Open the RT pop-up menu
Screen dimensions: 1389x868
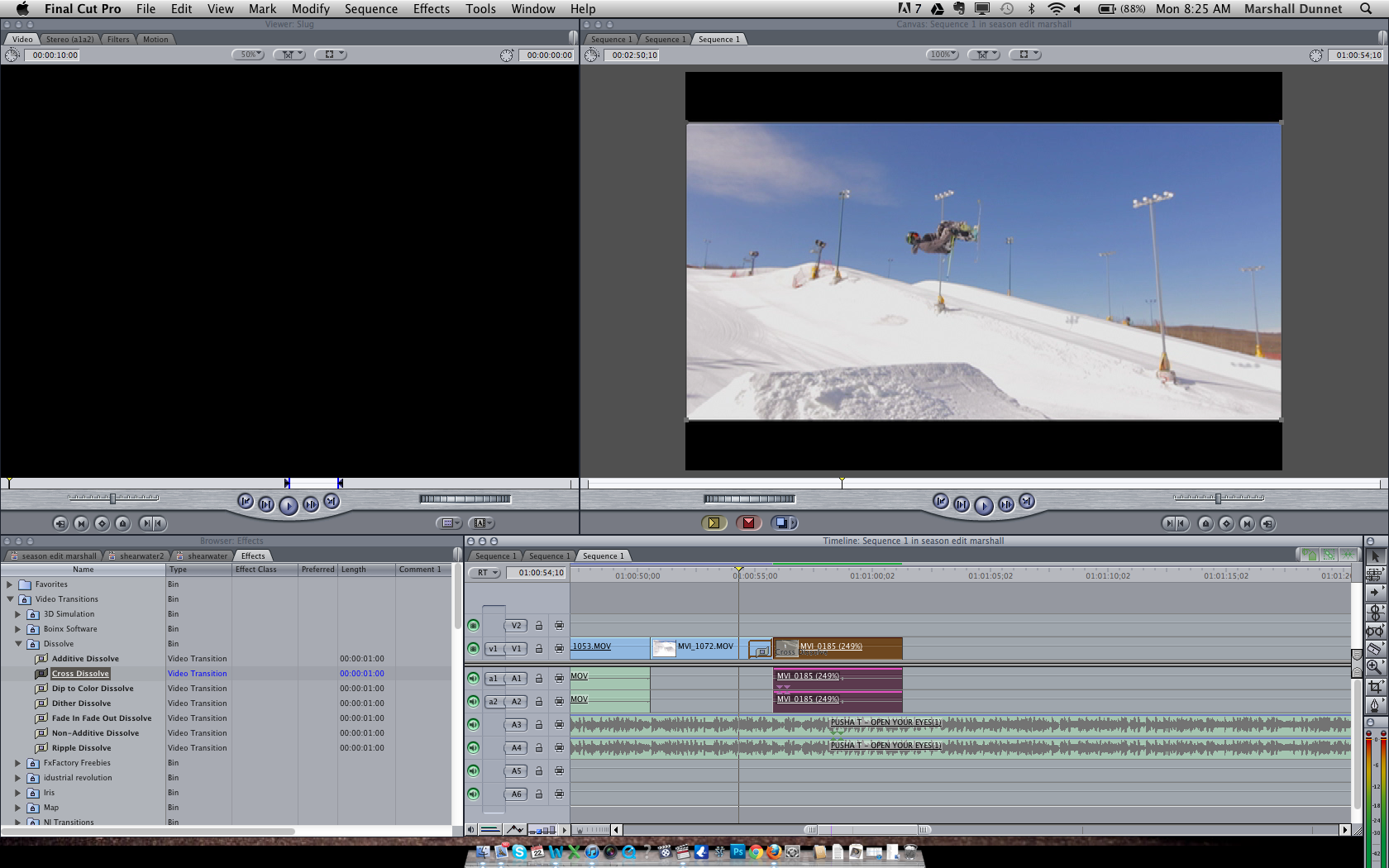coord(486,573)
